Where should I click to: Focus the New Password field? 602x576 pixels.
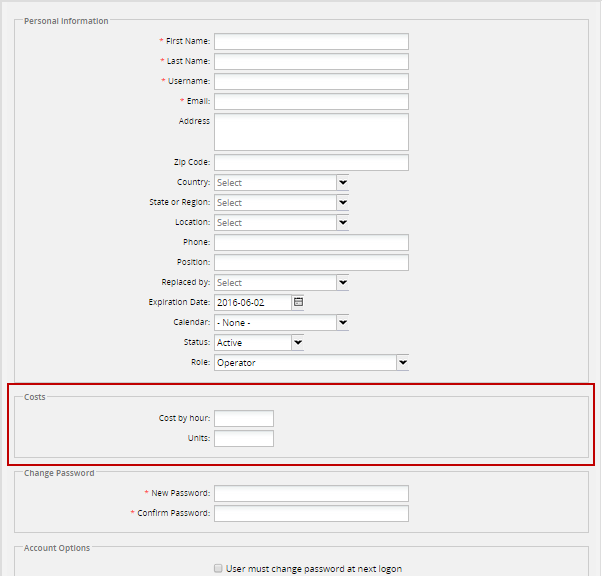click(311, 494)
